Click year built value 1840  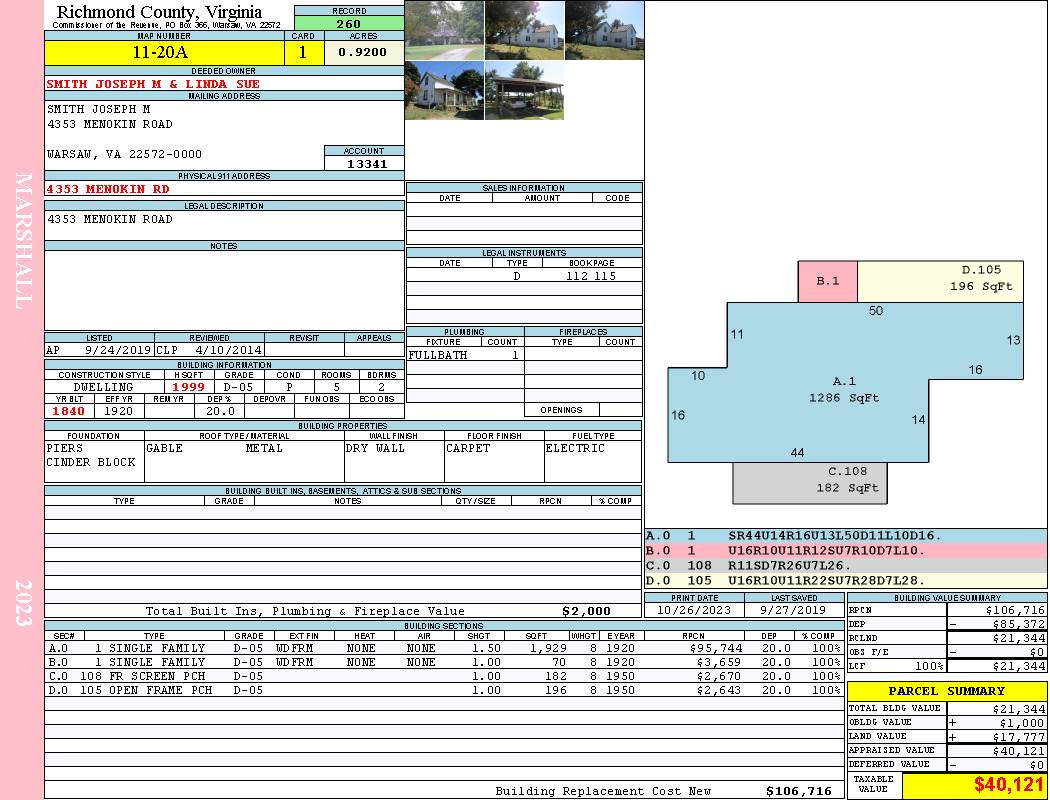point(68,411)
